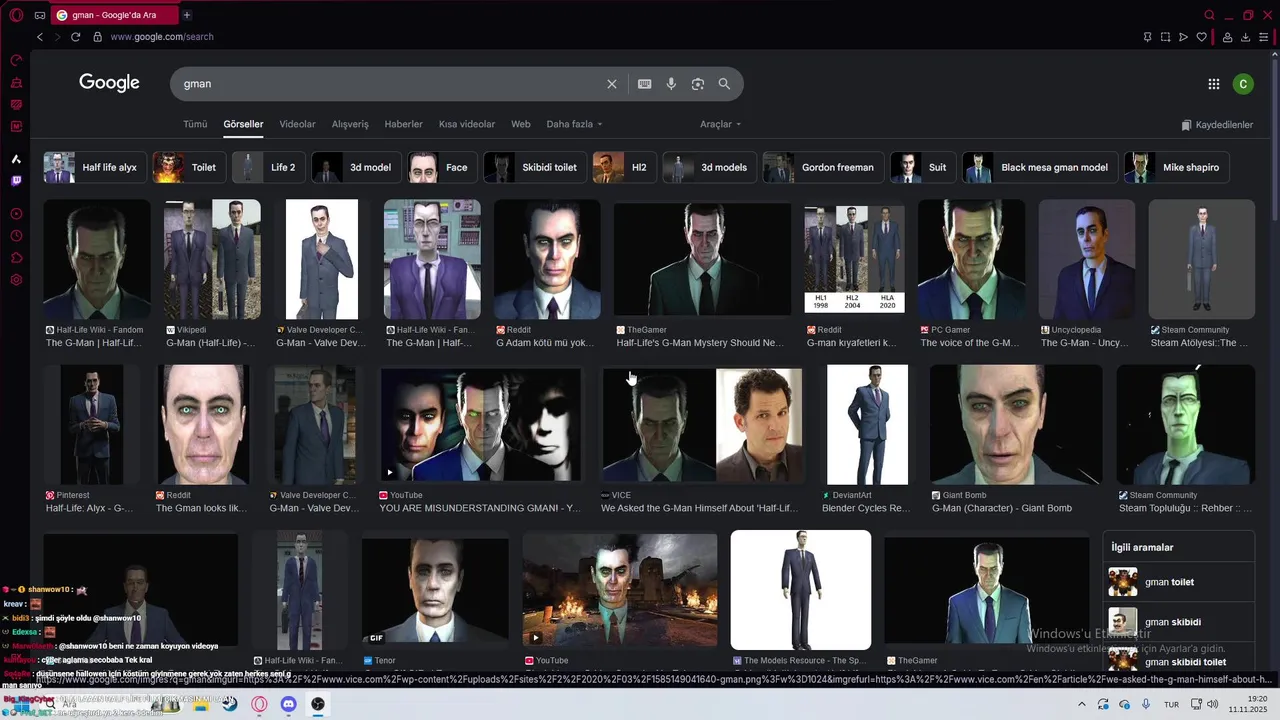Open the gman toilet related search
The height and width of the screenshot is (720, 1280).
[1180, 582]
